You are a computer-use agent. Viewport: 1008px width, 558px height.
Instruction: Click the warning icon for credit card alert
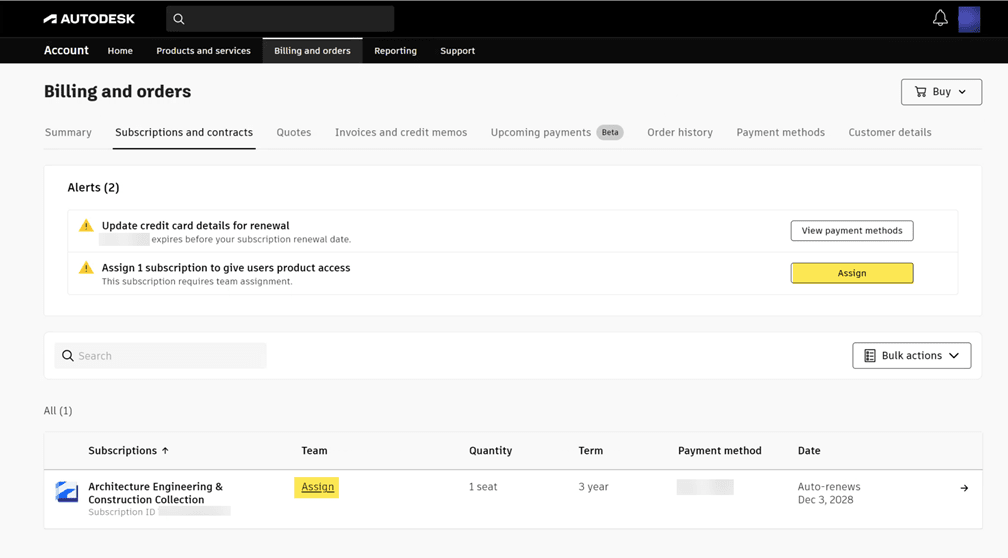[86, 226]
